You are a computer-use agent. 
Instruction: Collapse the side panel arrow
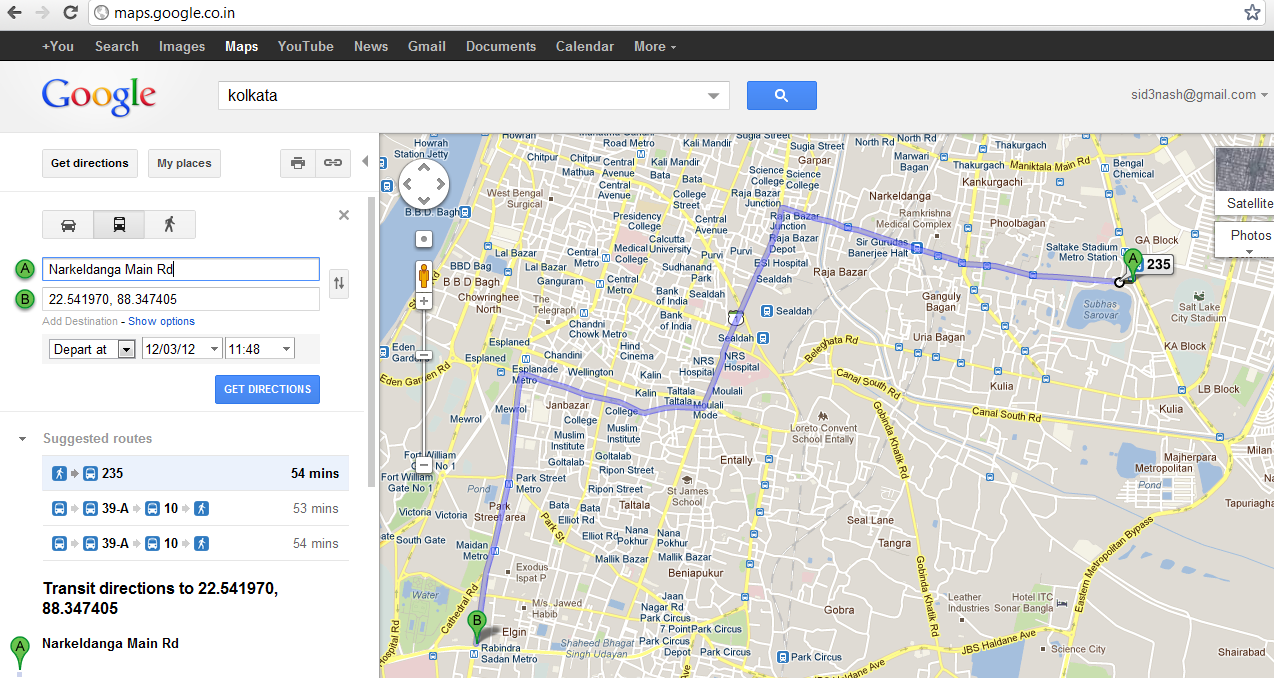(365, 162)
